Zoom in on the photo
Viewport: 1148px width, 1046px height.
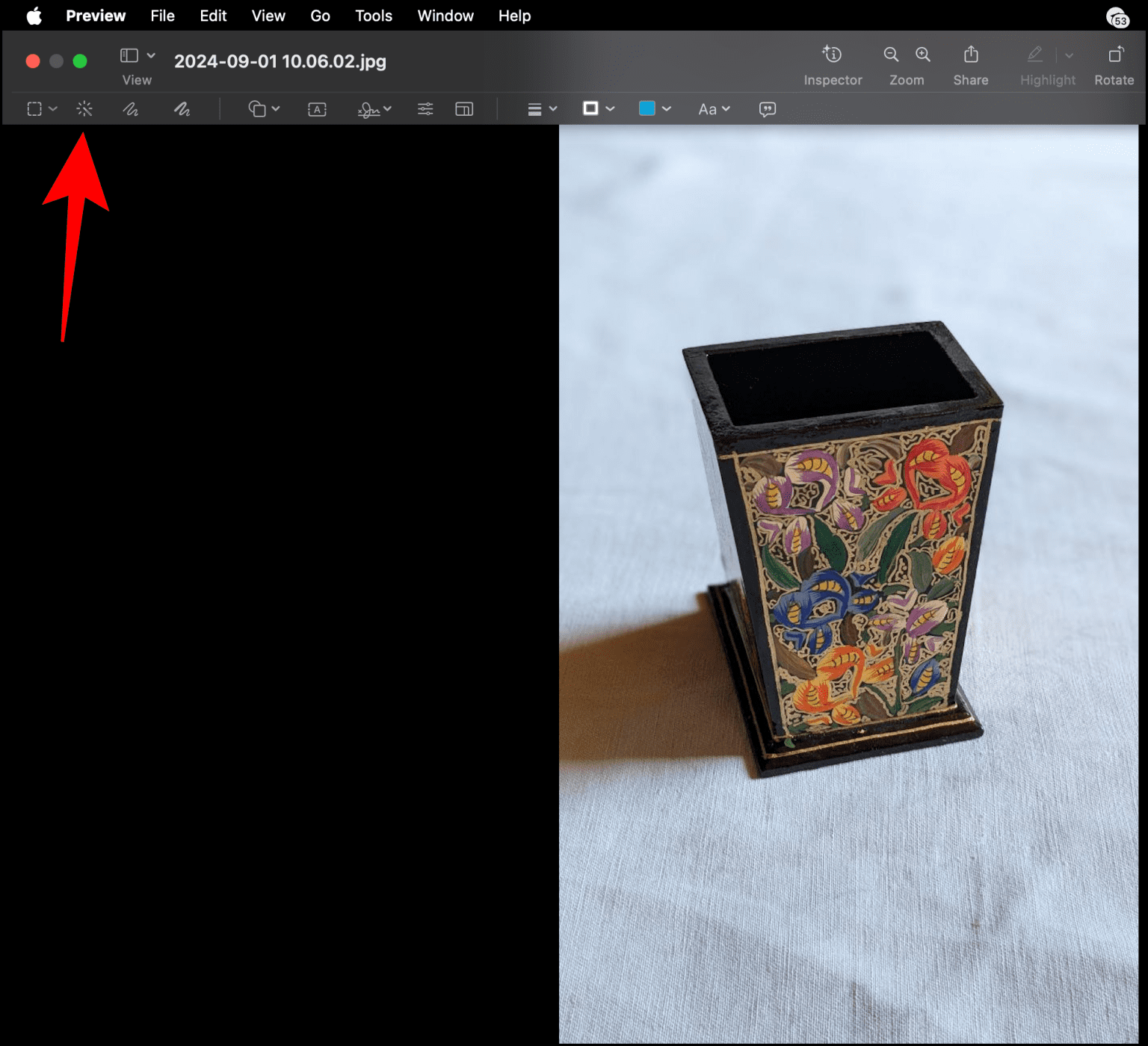922,55
